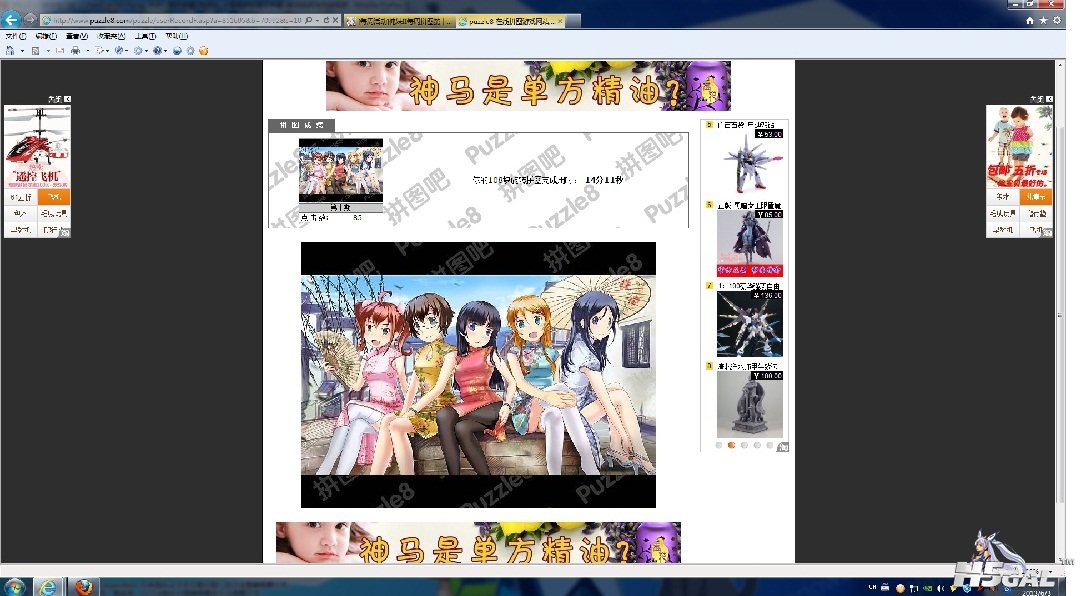This screenshot has width=1080, height=596.
Task: Click the volume speaker icon in system tray
Action: point(940,588)
